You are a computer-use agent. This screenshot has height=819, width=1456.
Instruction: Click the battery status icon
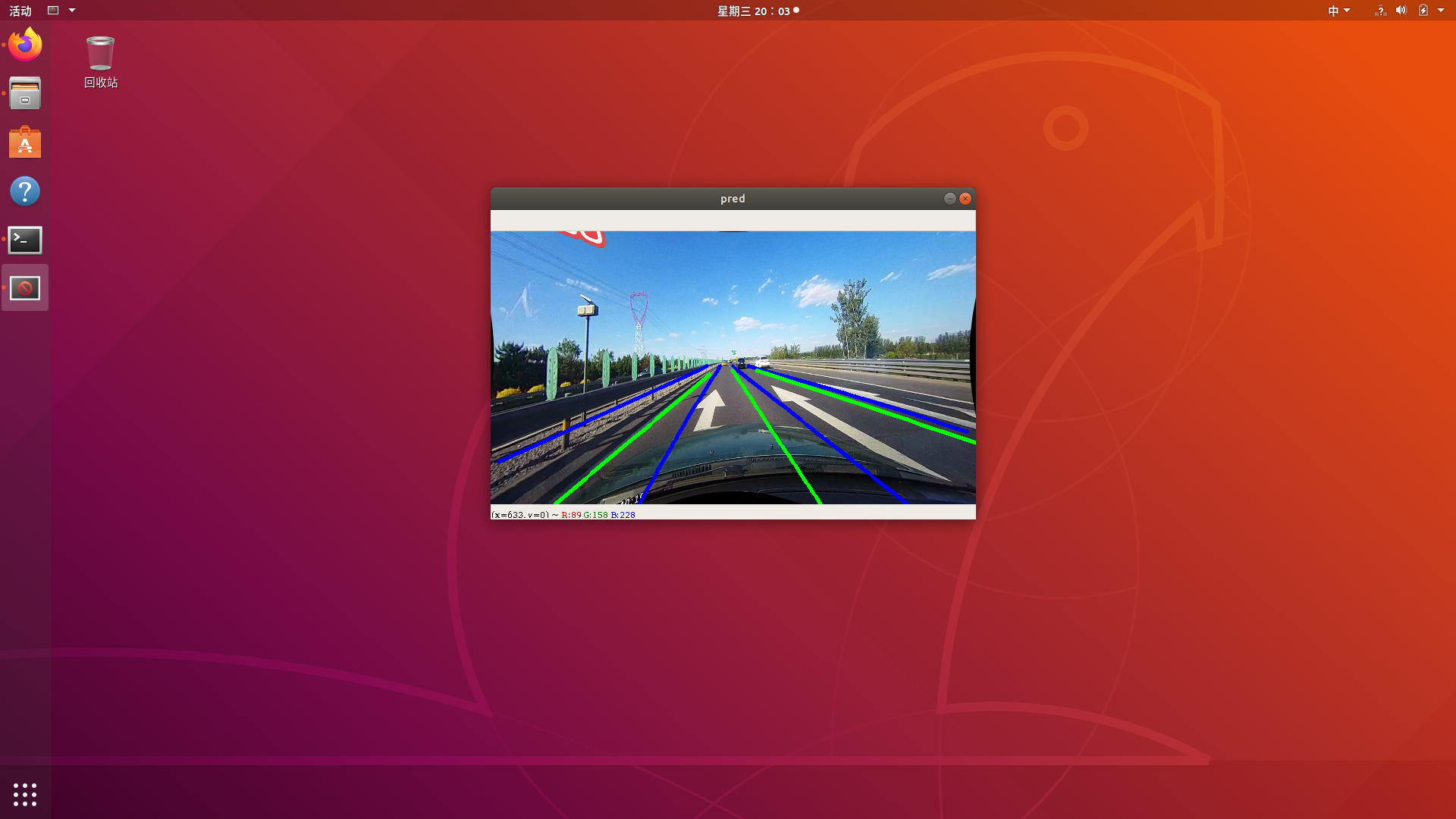point(1423,11)
